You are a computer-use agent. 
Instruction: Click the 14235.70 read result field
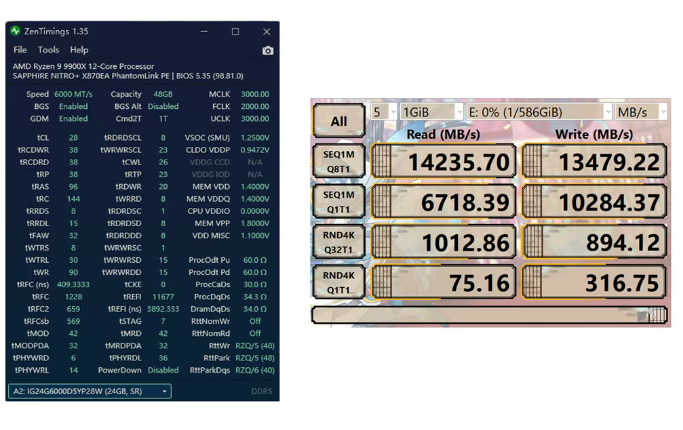(443, 162)
